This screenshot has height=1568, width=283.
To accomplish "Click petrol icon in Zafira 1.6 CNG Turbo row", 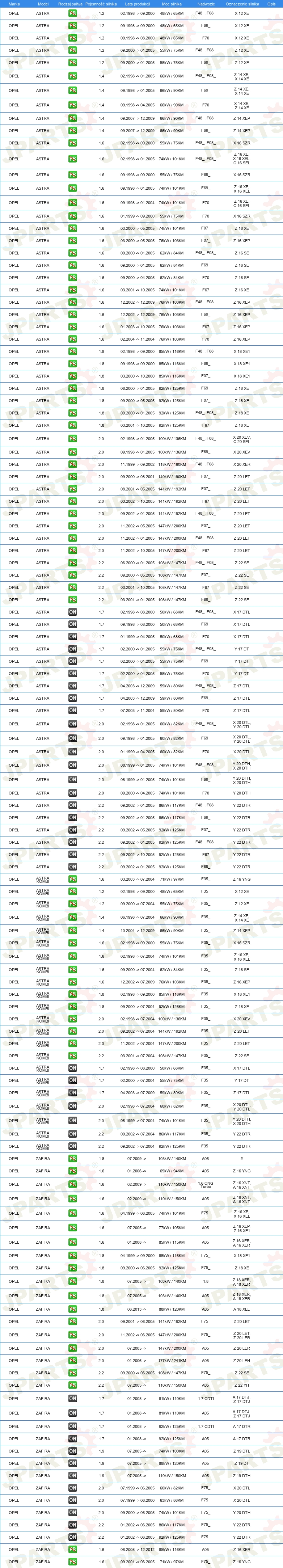I will pyautogui.click(x=72, y=1185).
